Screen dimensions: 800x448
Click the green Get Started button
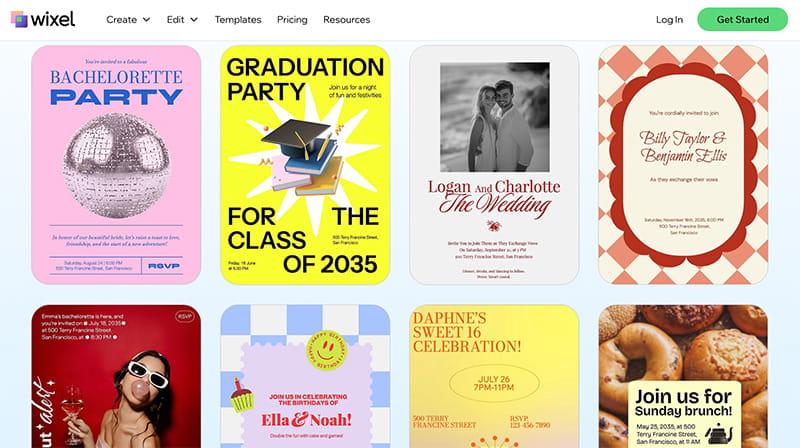(742, 19)
